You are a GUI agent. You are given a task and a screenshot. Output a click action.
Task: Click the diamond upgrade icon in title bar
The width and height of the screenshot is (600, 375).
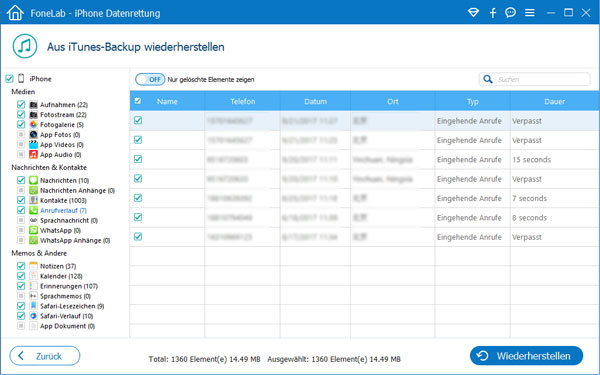[x=473, y=13]
